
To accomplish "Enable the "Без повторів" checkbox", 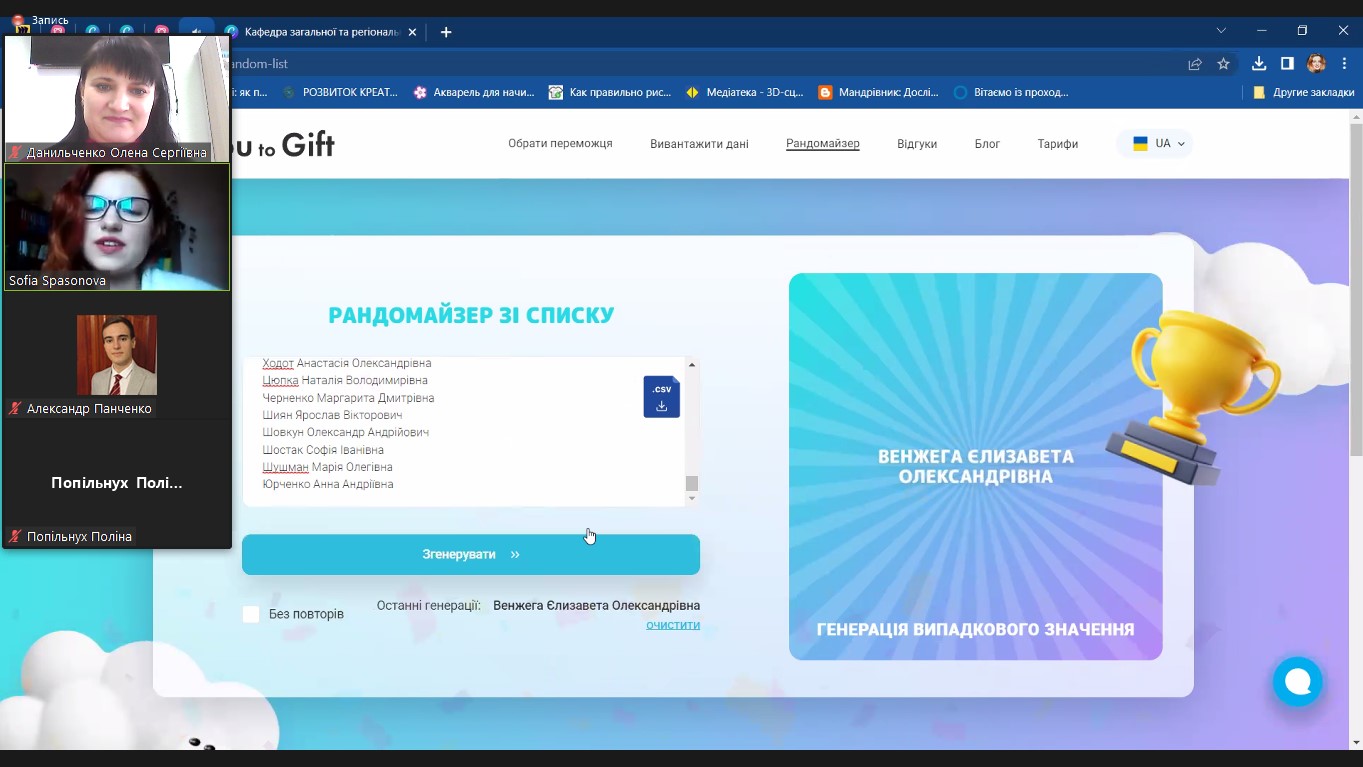I will tap(251, 614).
